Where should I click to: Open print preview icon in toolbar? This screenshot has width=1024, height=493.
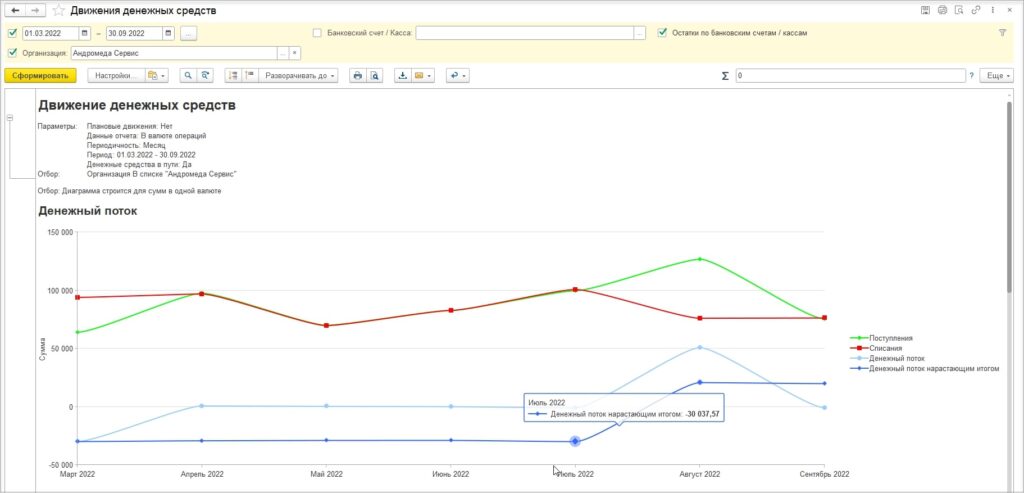point(374,76)
